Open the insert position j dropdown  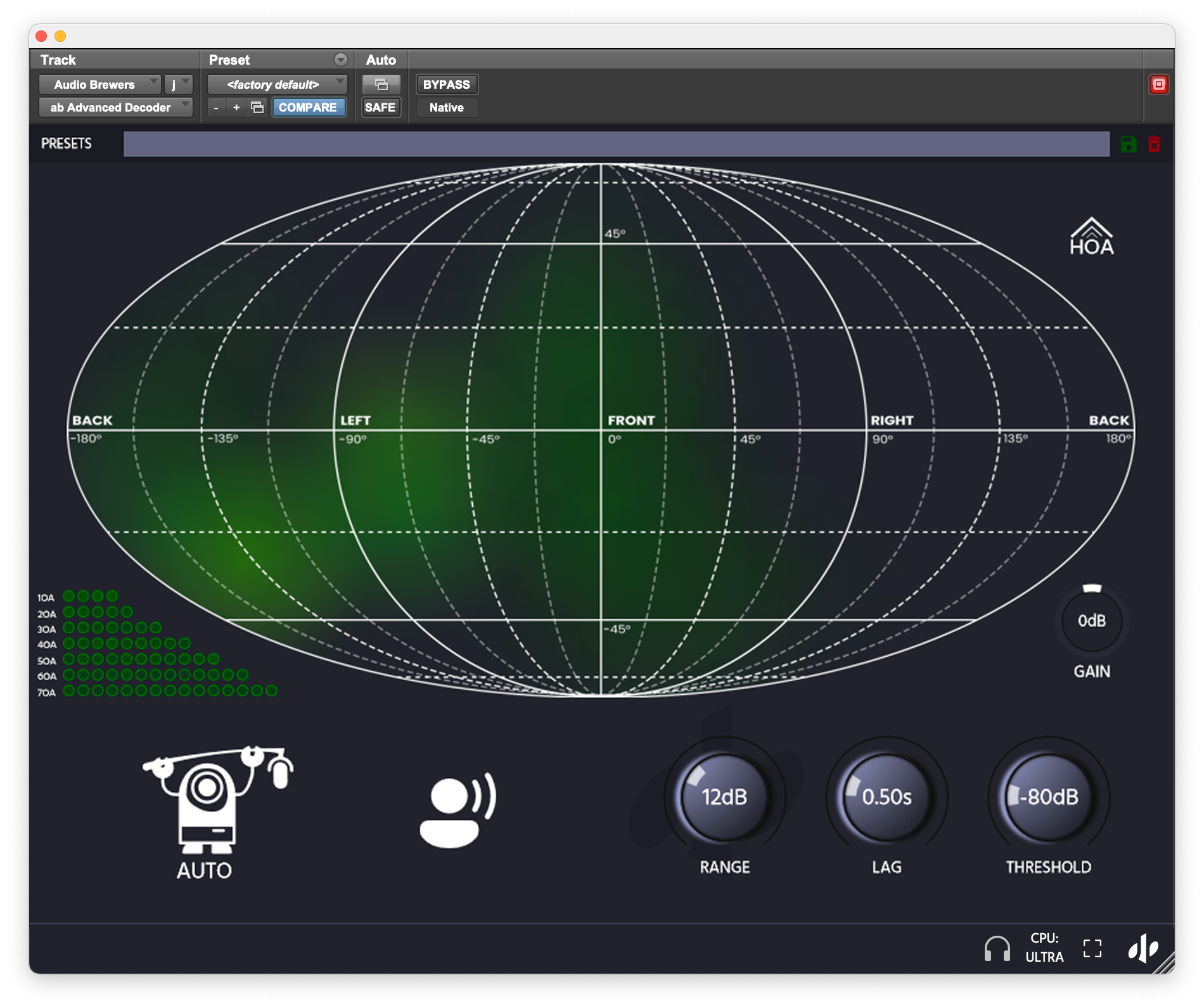point(178,84)
